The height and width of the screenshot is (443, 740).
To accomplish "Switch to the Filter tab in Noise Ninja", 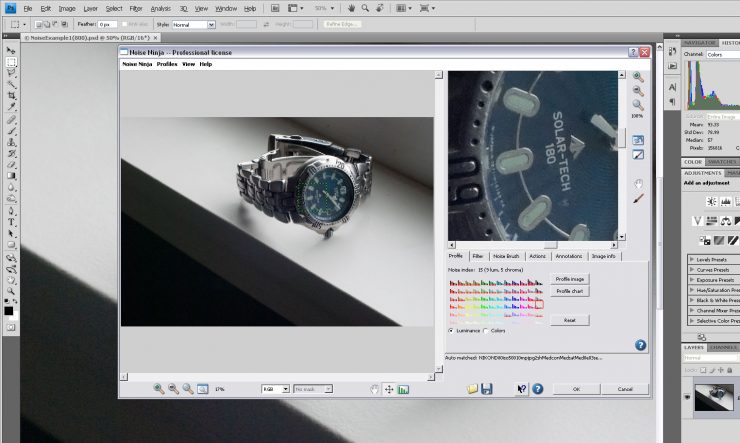I will tap(478, 256).
